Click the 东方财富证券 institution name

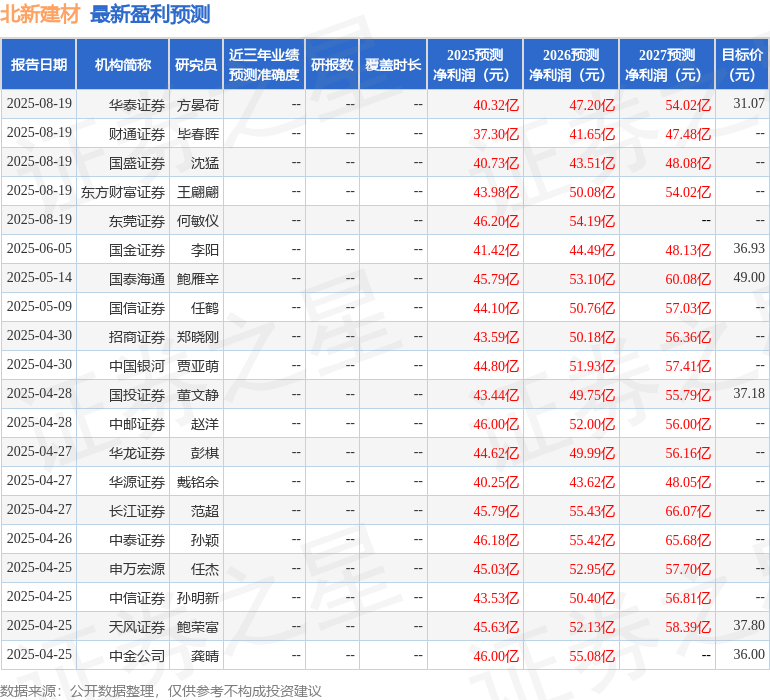(123, 191)
